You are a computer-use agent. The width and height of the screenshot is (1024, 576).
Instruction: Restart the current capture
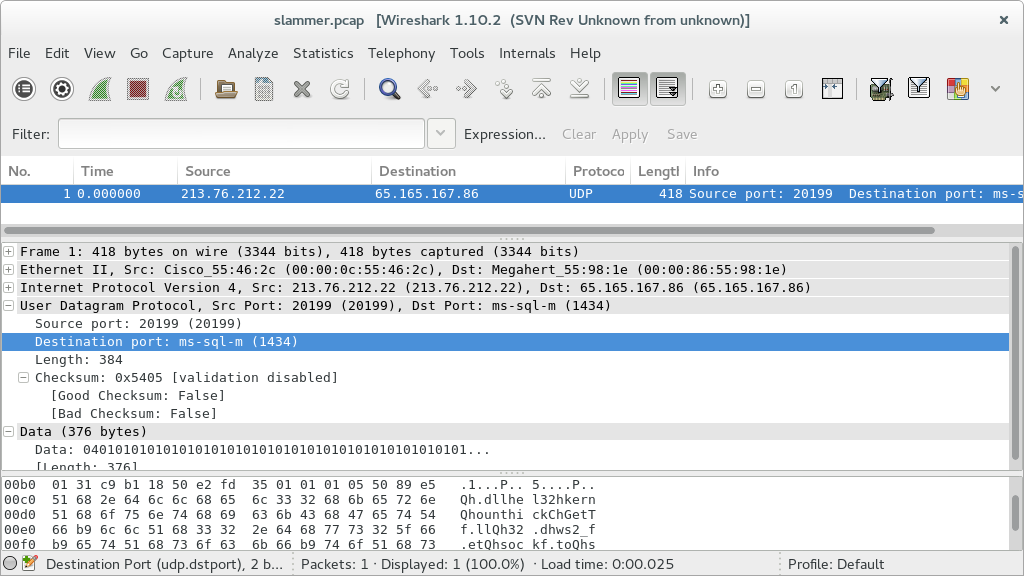click(x=176, y=89)
